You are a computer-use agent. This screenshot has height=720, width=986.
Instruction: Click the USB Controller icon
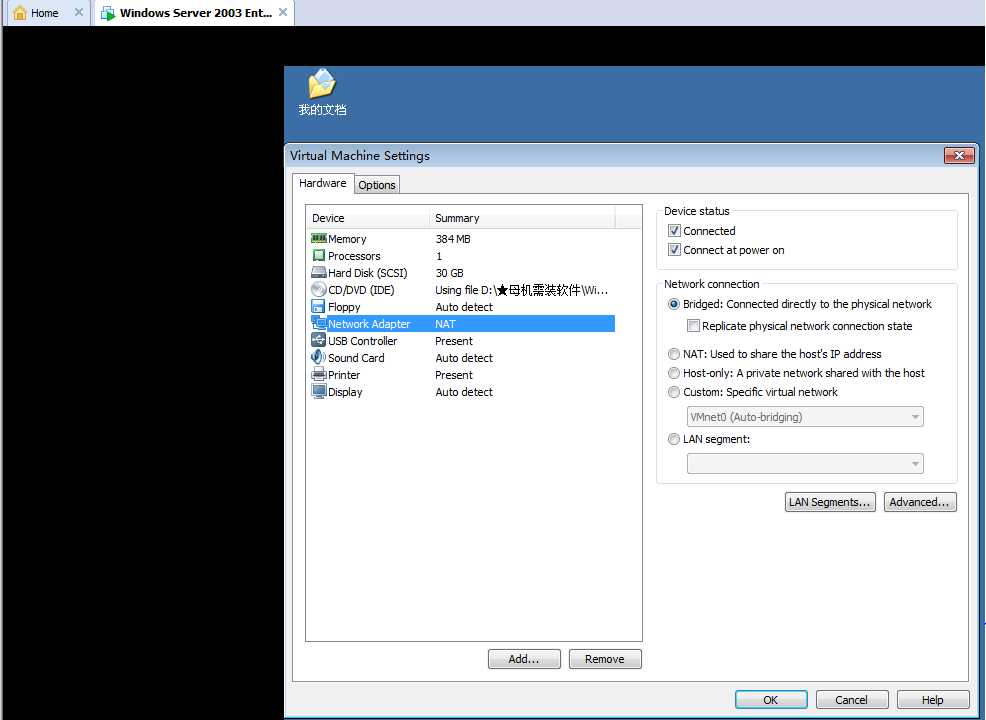319,340
